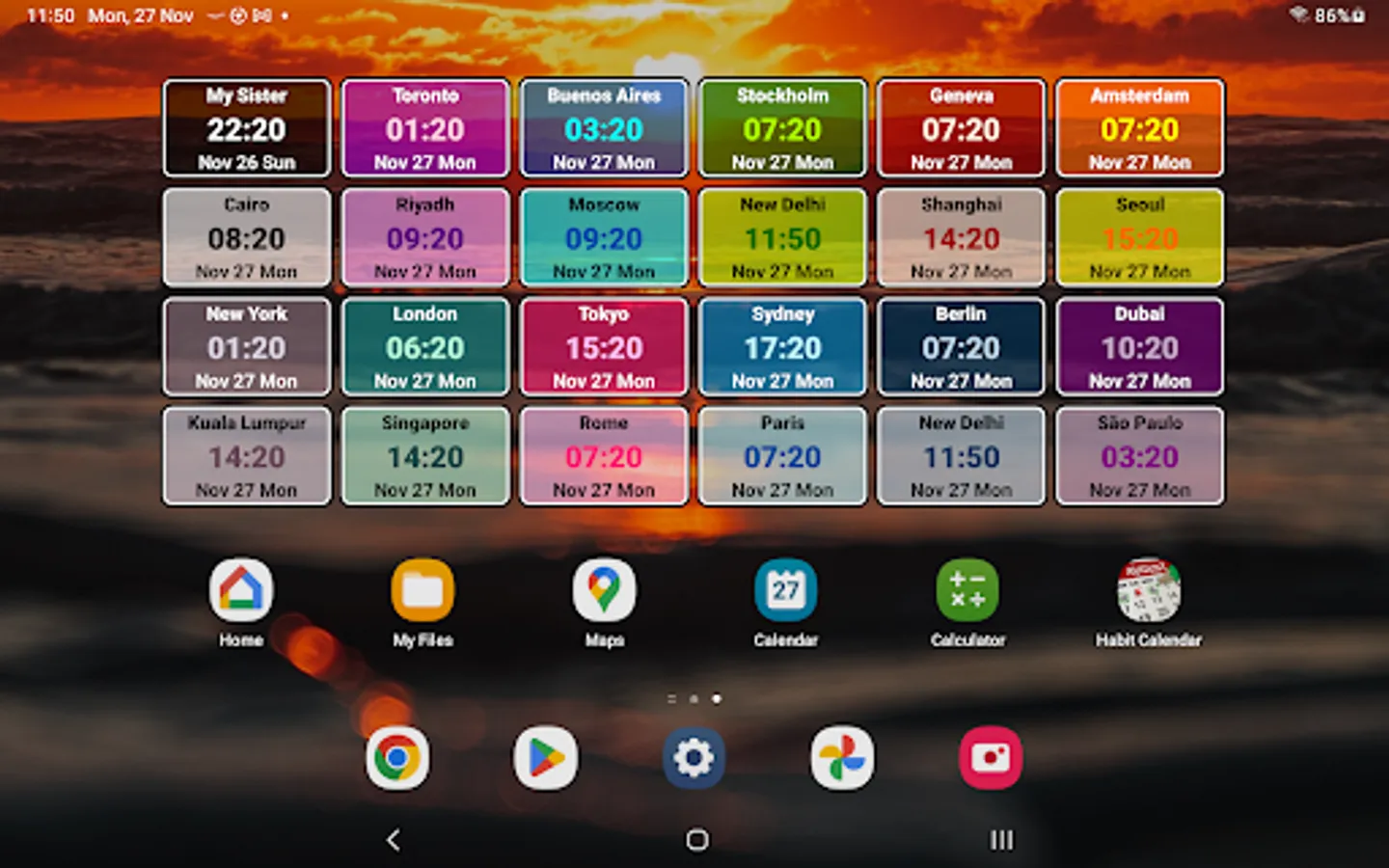Tap the My Sister clock widget
This screenshot has height=868, width=1389.
[x=246, y=127]
